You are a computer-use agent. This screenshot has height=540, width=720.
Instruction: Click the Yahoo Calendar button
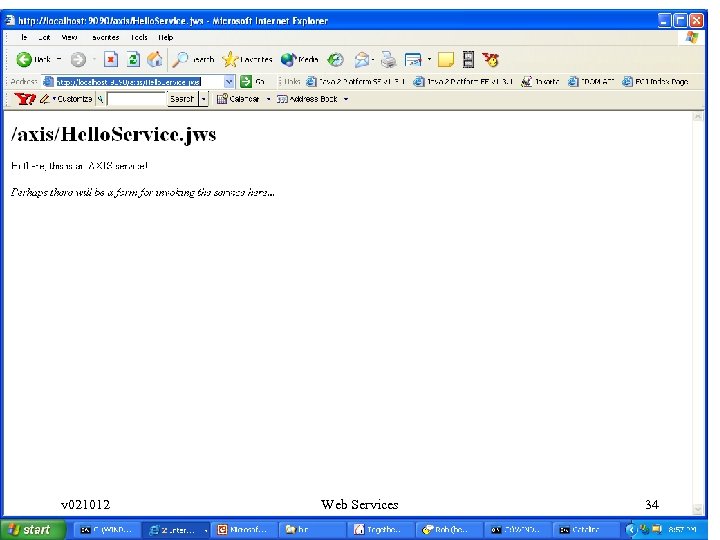(238, 99)
